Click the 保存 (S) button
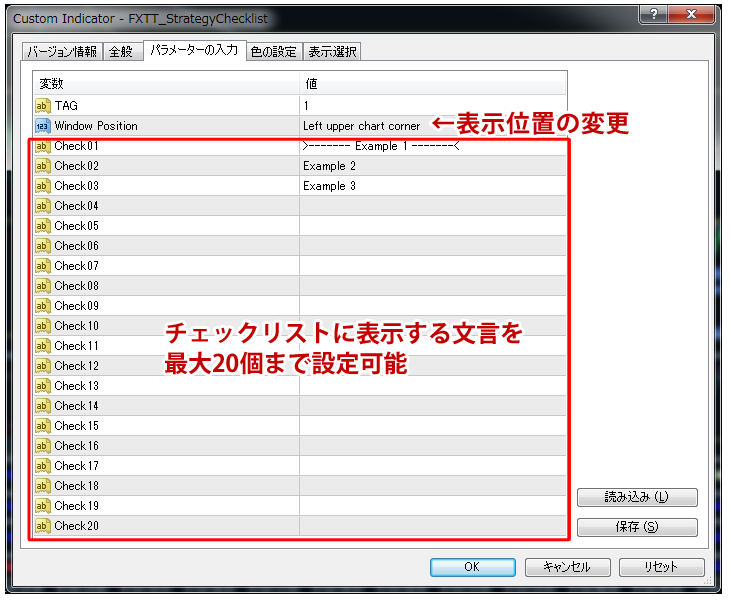 pos(637,527)
